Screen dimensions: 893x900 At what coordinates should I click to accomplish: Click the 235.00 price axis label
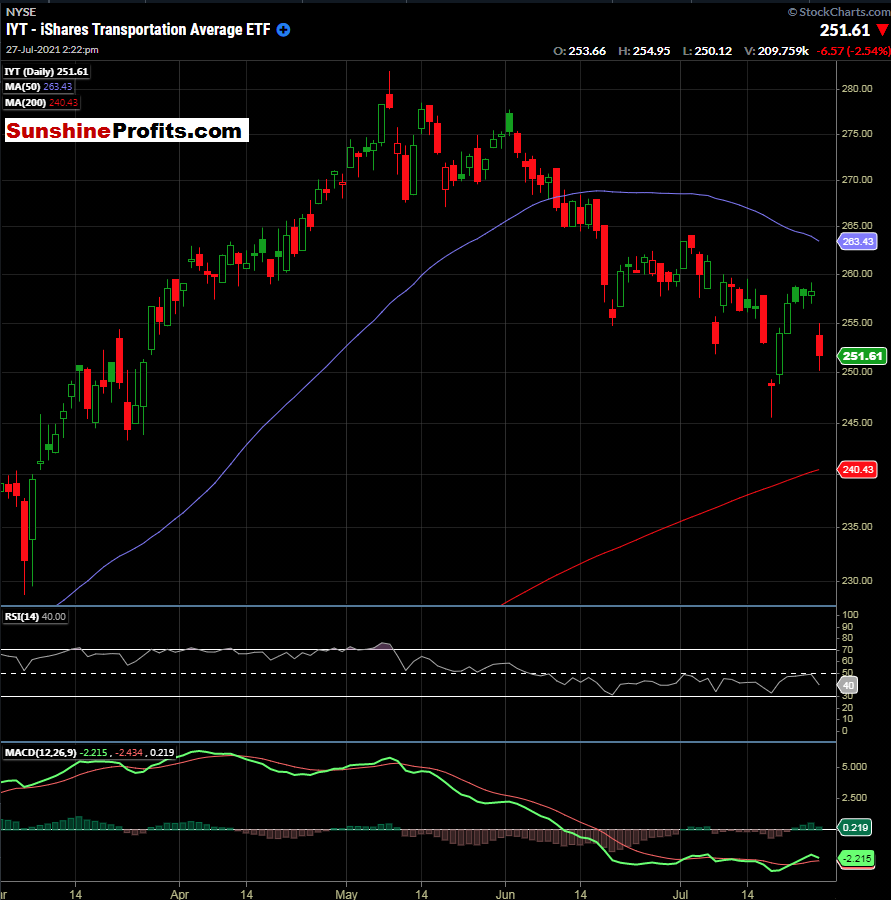click(857, 526)
